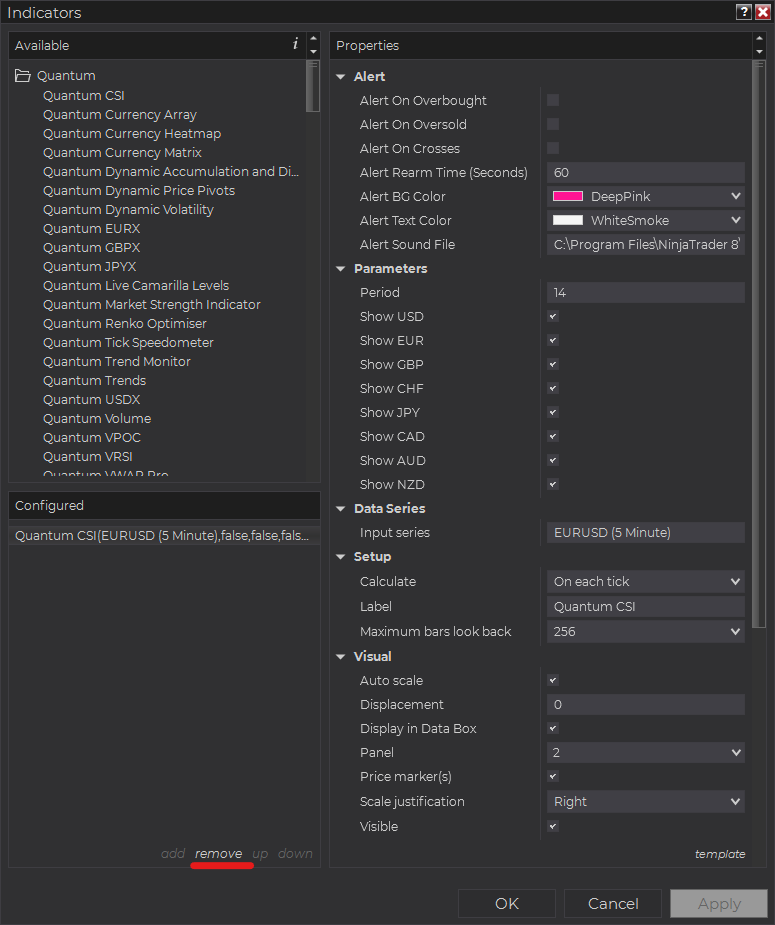The width and height of the screenshot is (775, 925).
Task: Click the up link under Configured
Action: 260,854
